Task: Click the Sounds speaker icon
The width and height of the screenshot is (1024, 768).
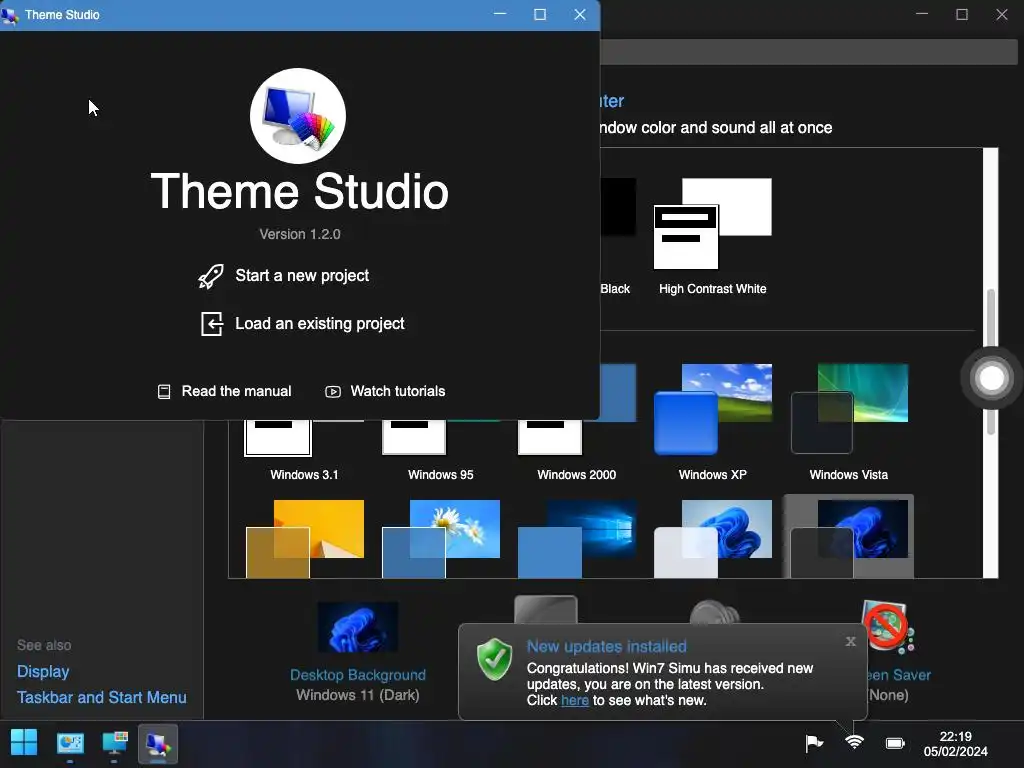Action: pyautogui.click(x=714, y=611)
